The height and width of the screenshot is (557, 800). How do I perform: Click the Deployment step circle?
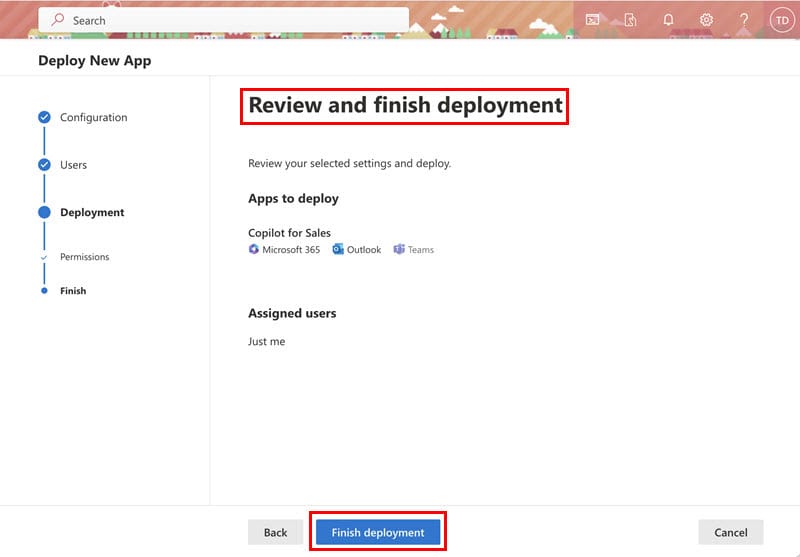click(x=44, y=212)
